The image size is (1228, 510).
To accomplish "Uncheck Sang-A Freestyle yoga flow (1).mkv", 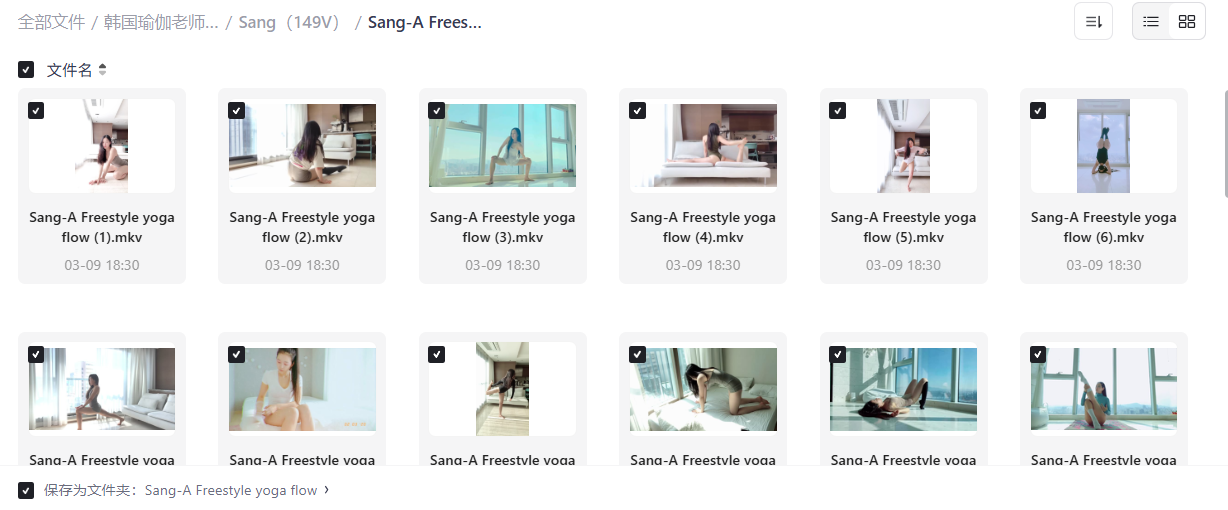I will pos(36,110).
